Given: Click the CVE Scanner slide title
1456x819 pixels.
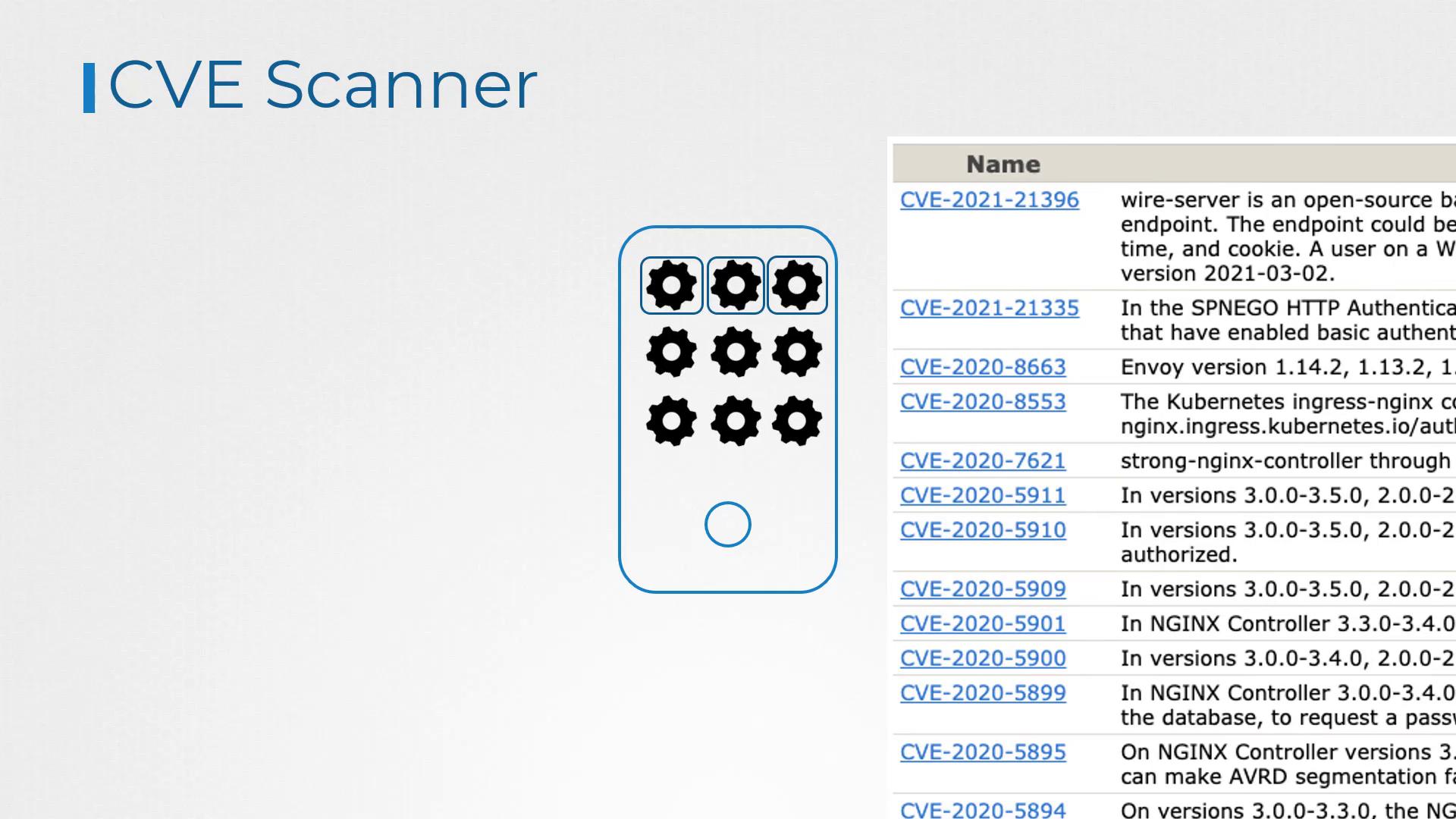Looking at the screenshot, I should tap(322, 85).
